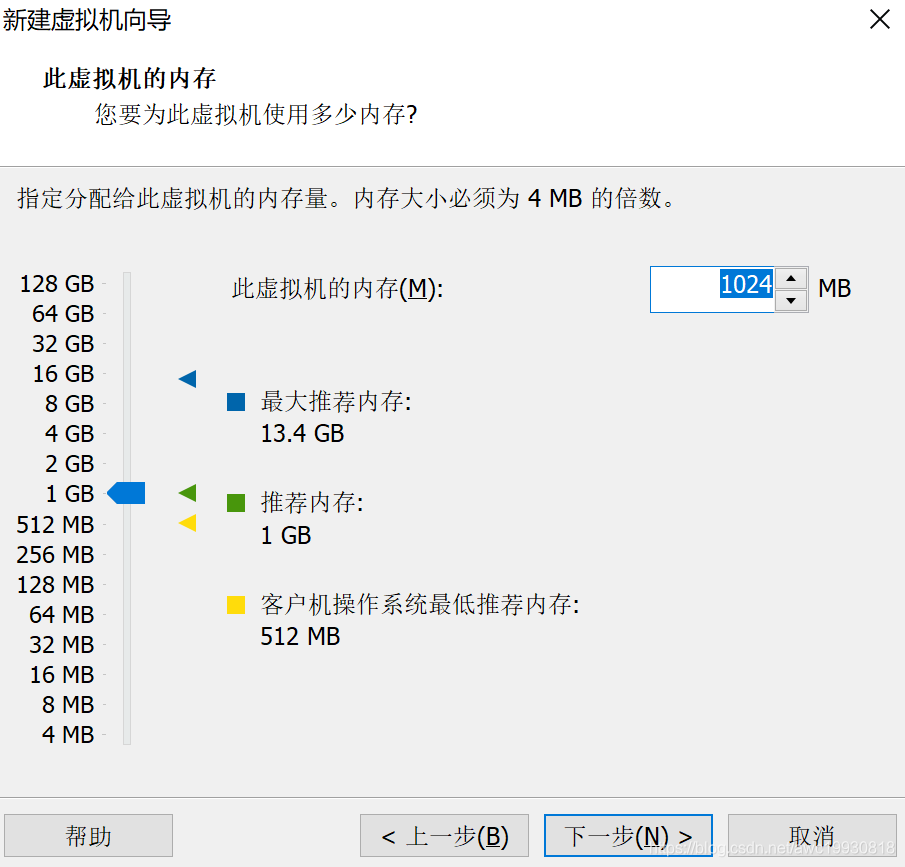Click the yellow minimum recommended memory arrow marker
The height and width of the screenshot is (867, 905).
tap(188, 523)
